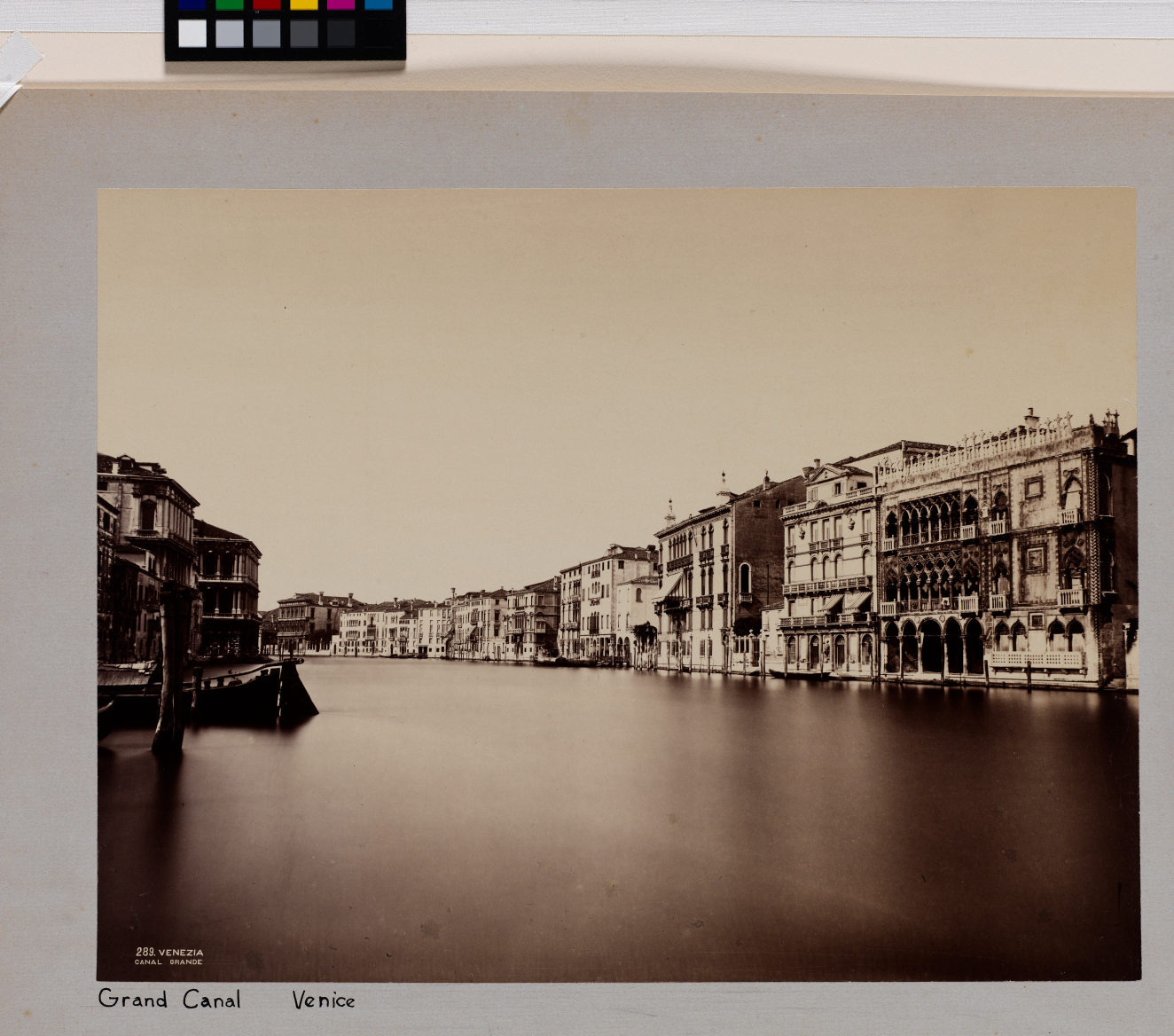Click the white patch in the grayscale row
Viewport: 1174px width, 1036px height.
tap(192, 34)
